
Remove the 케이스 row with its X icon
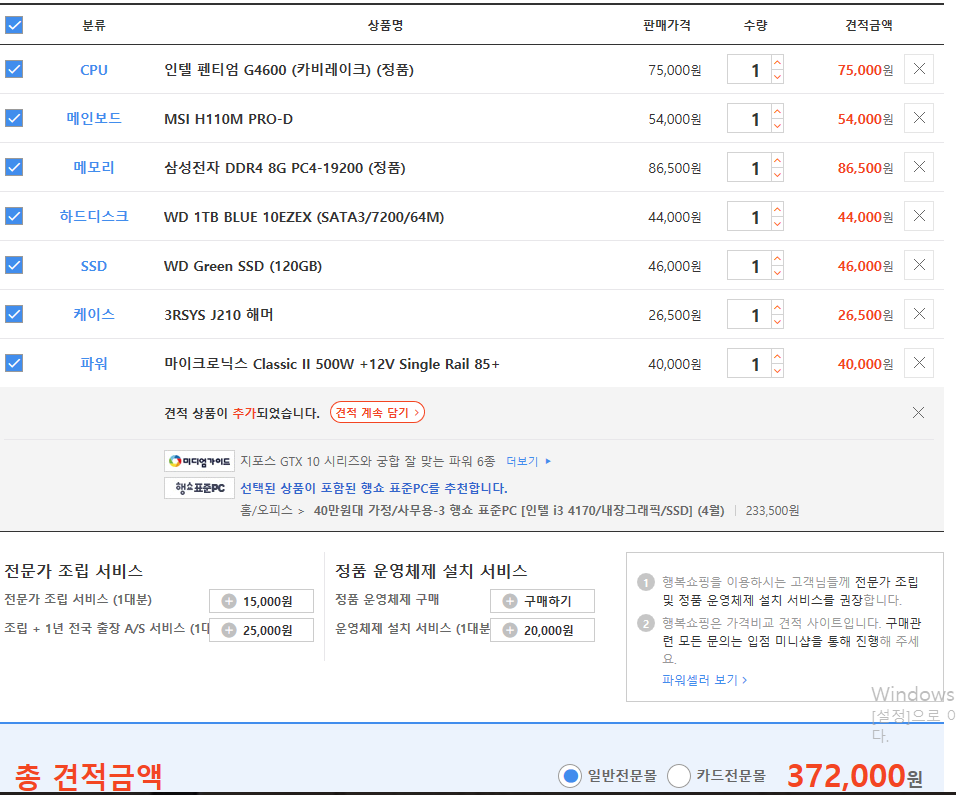919,314
